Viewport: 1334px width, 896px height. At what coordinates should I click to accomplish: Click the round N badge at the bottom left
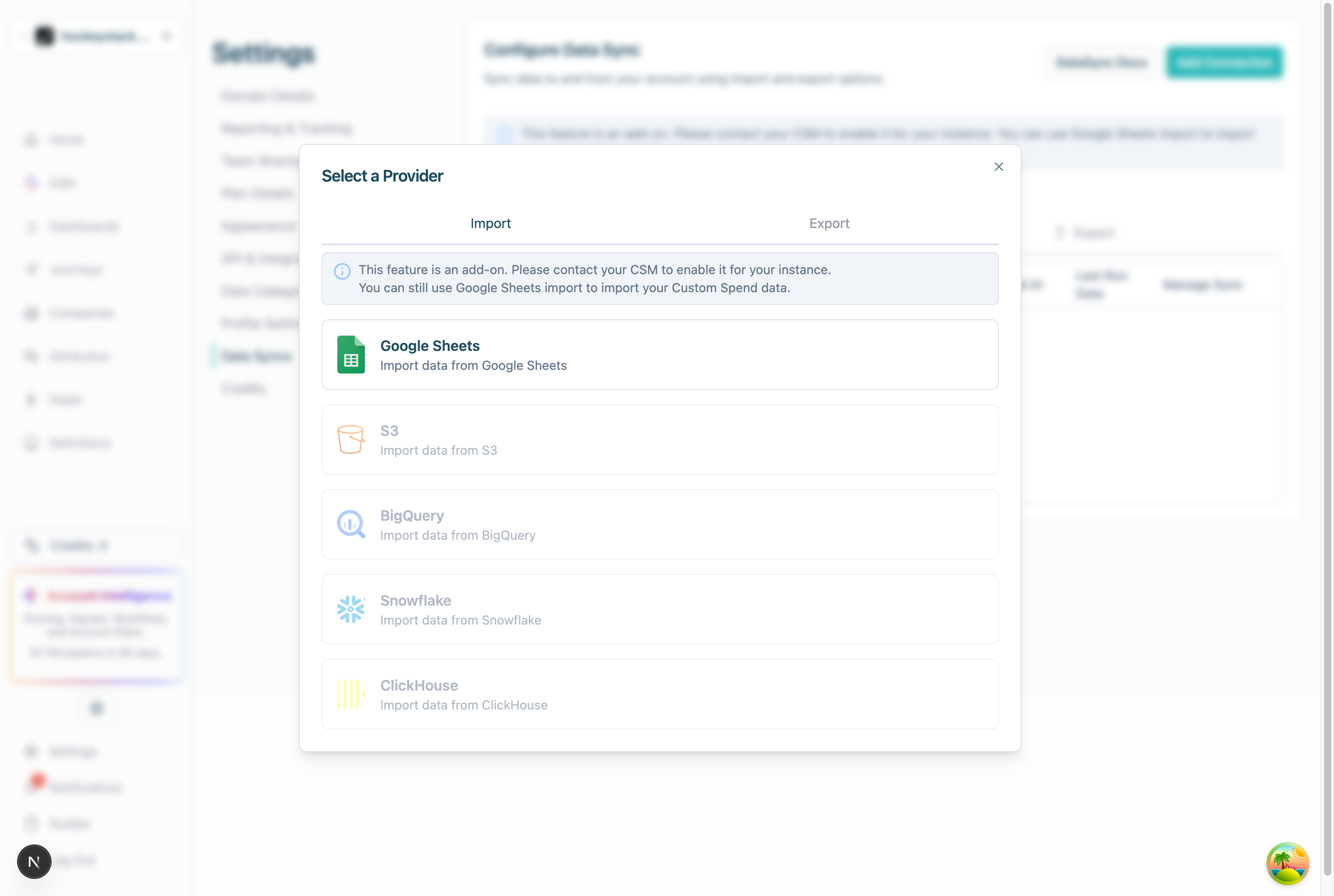point(34,861)
